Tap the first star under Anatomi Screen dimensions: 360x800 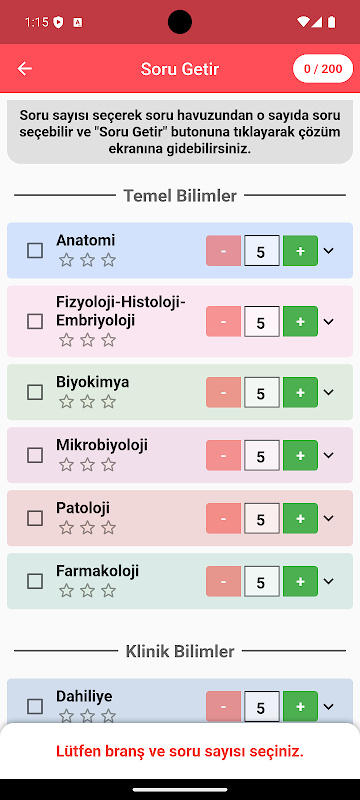66,260
